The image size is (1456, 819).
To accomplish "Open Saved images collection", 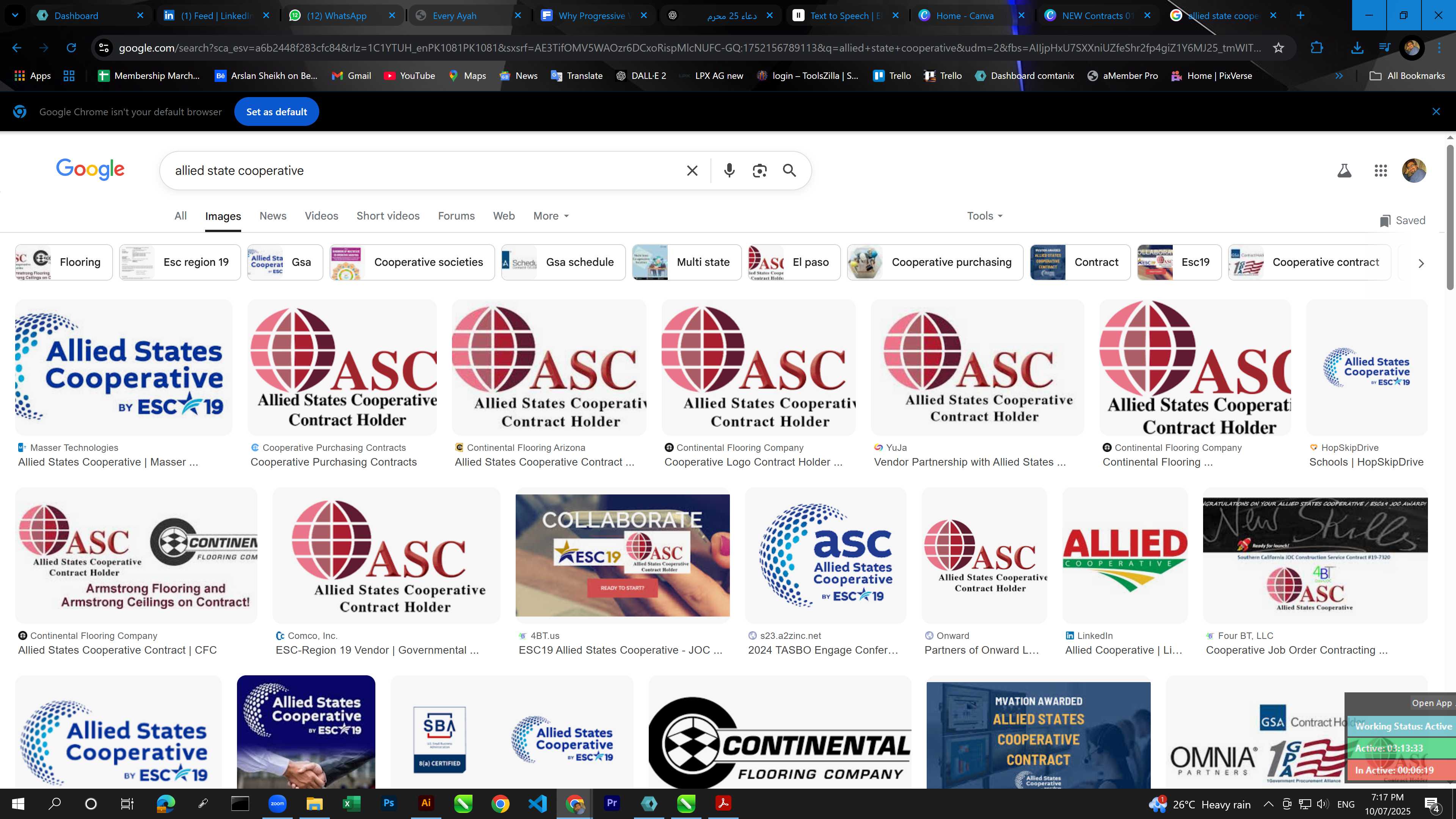I will tap(1402, 220).
